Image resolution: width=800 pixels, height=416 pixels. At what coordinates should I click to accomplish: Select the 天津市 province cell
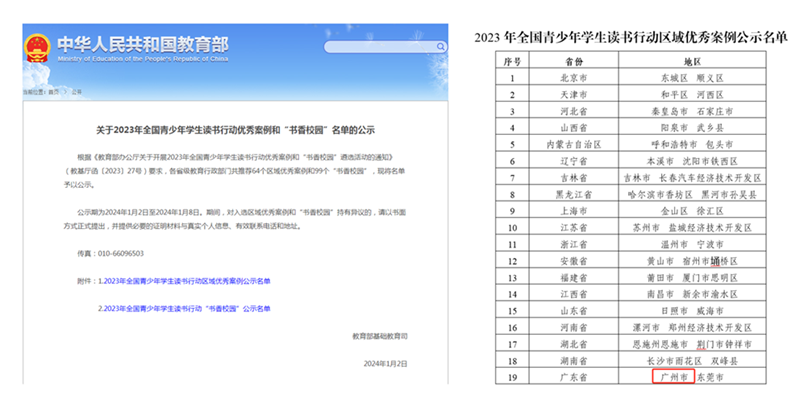574,95
